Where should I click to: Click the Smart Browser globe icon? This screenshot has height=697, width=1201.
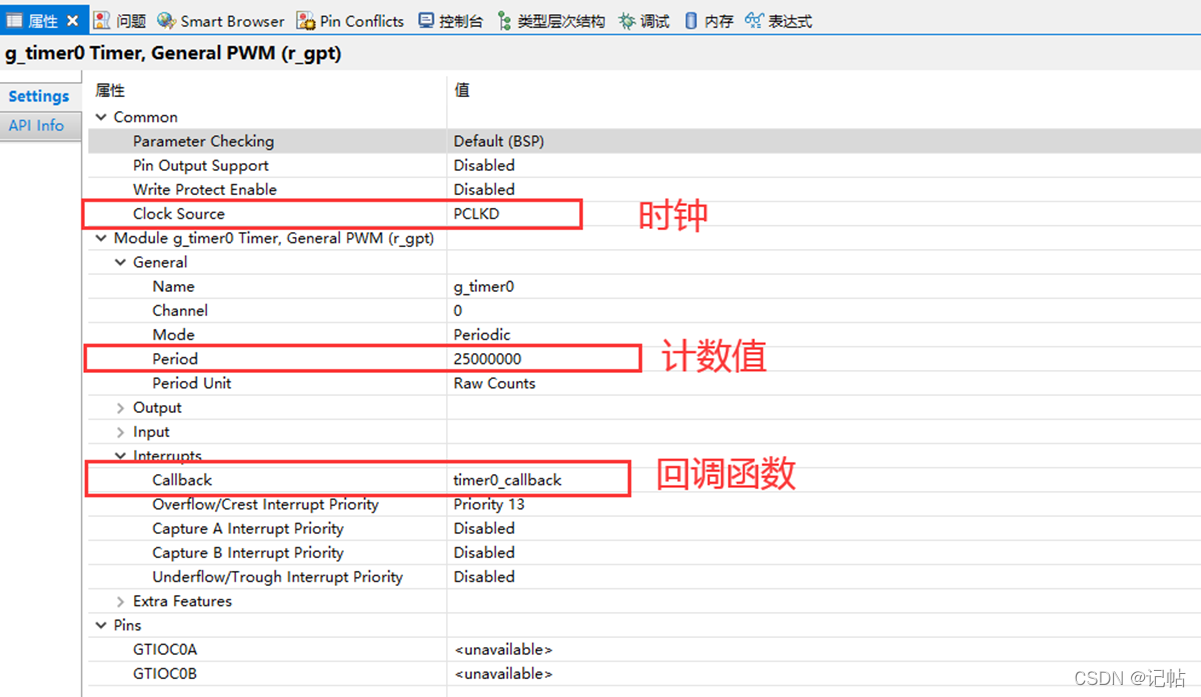(x=166, y=21)
